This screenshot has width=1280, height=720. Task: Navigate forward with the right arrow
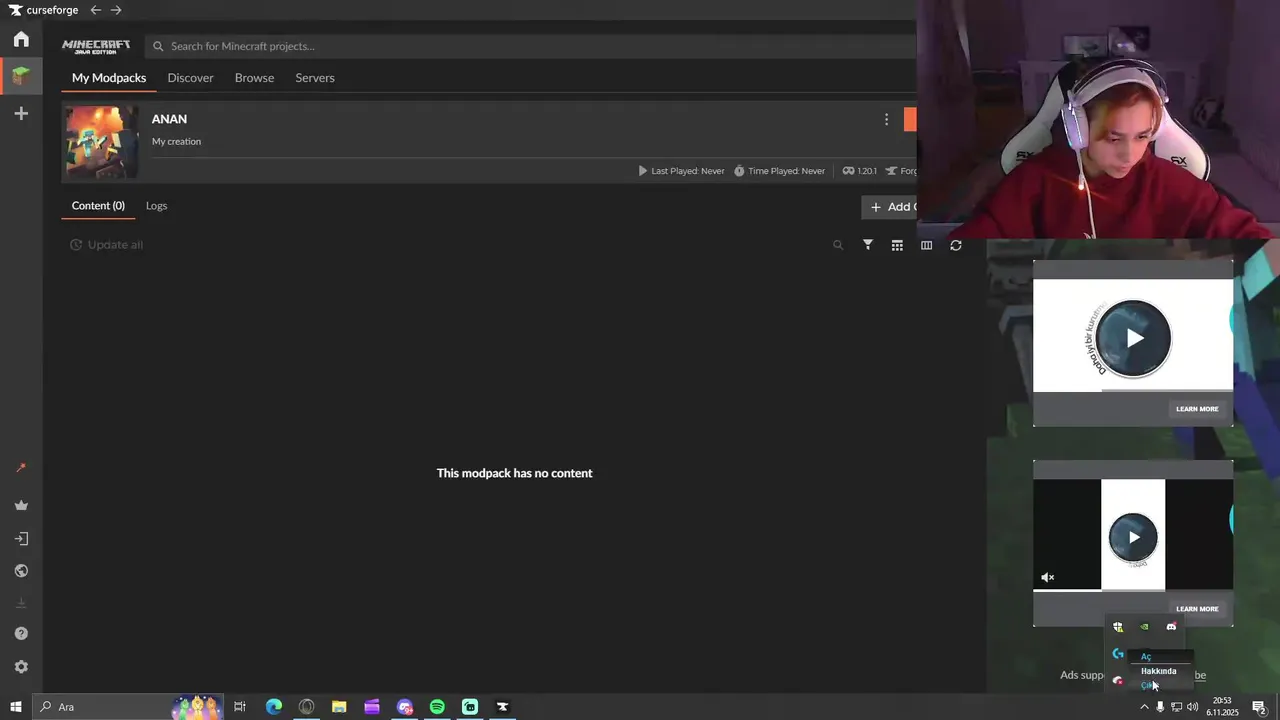(116, 10)
